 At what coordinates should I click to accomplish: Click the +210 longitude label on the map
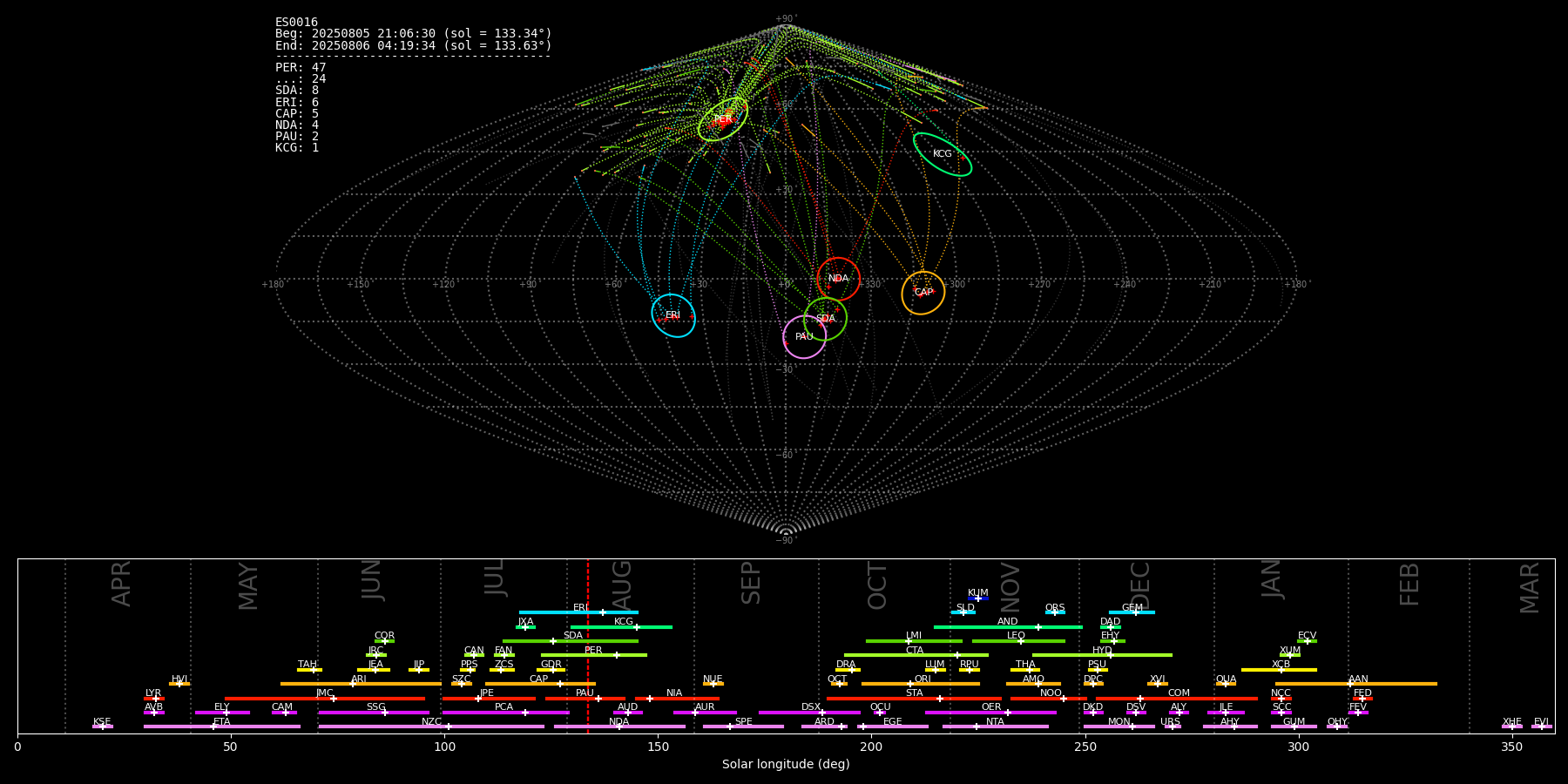1210,285
